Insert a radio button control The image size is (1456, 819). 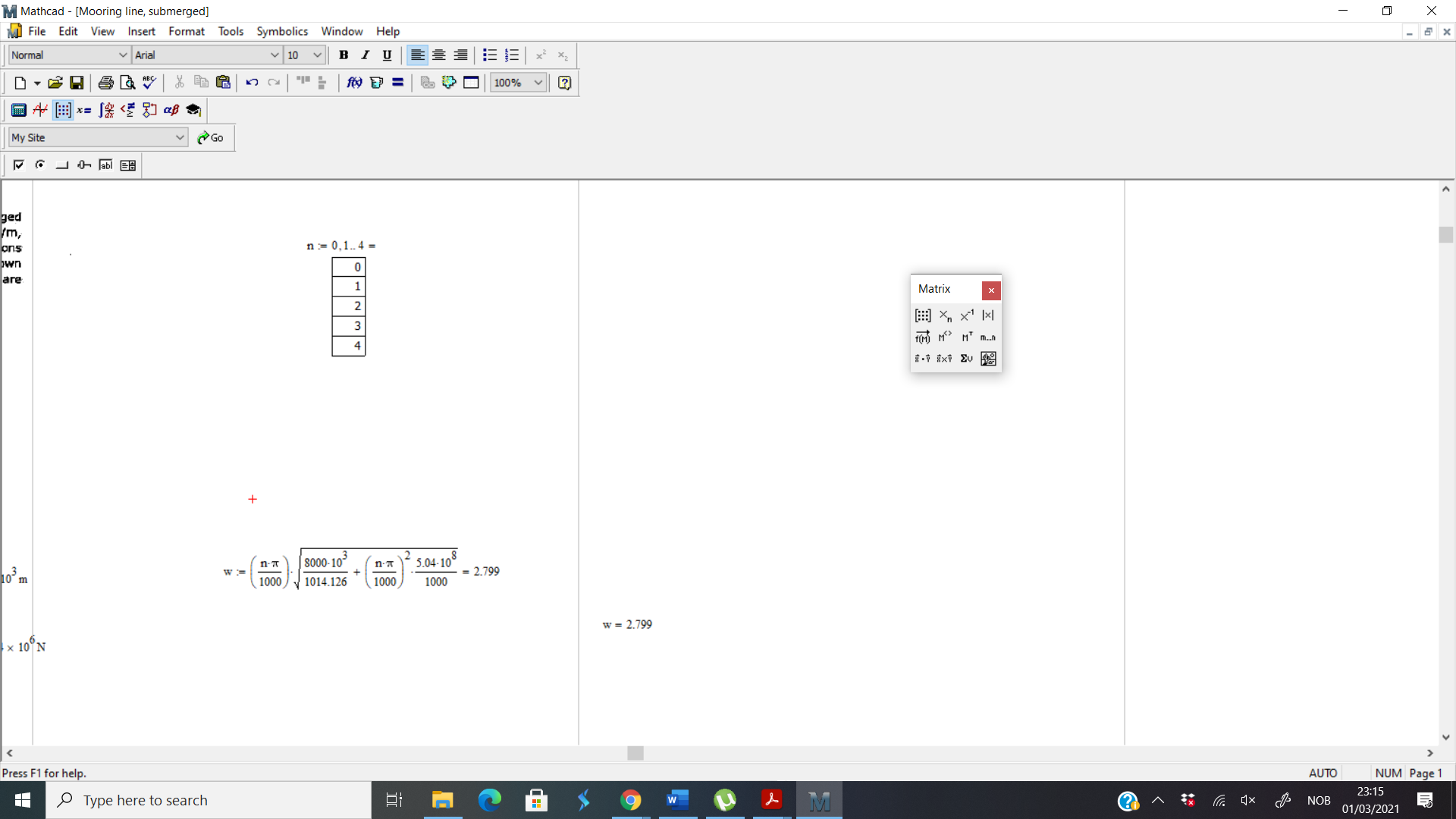coord(39,165)
